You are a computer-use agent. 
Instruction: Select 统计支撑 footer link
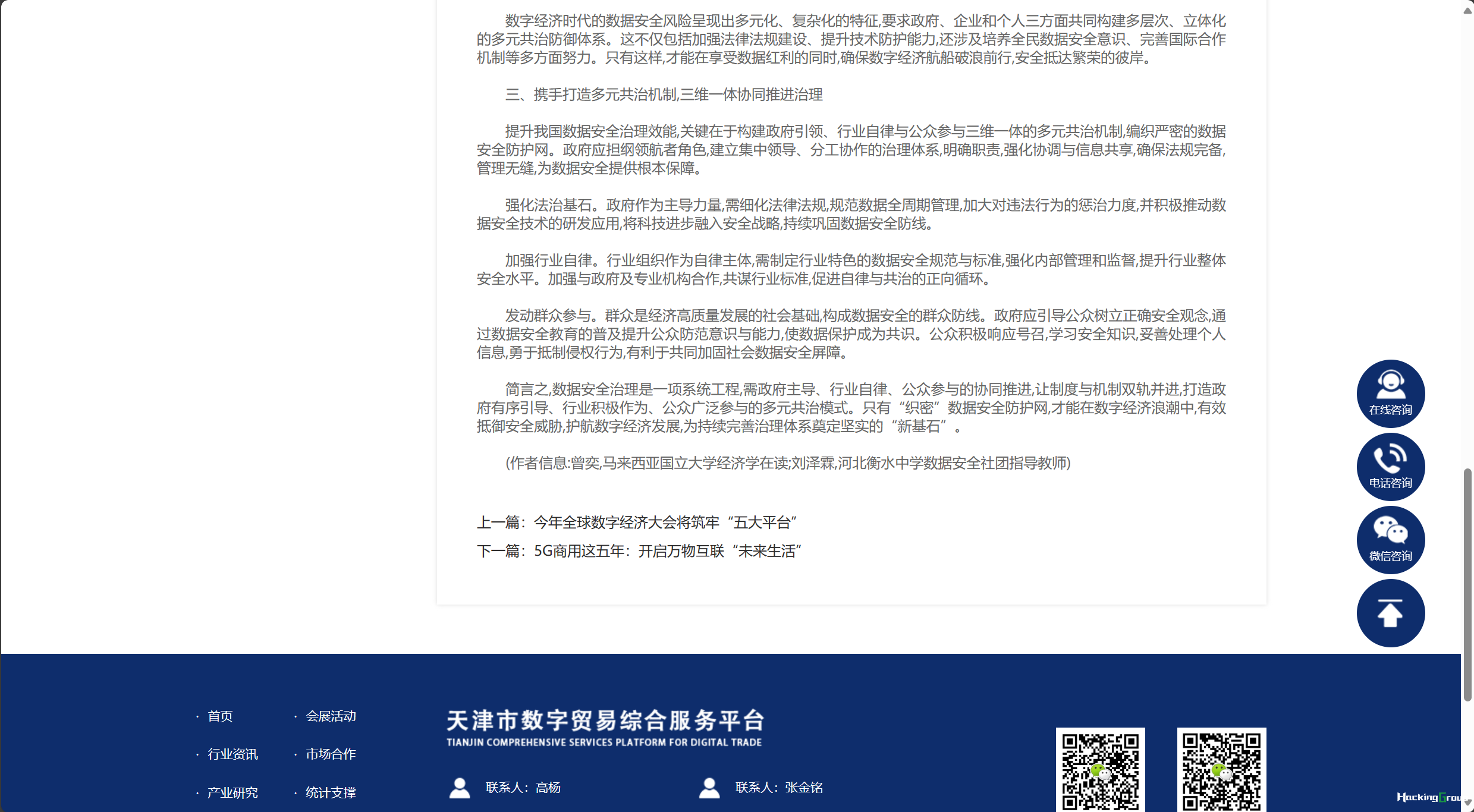pos(331,792)
